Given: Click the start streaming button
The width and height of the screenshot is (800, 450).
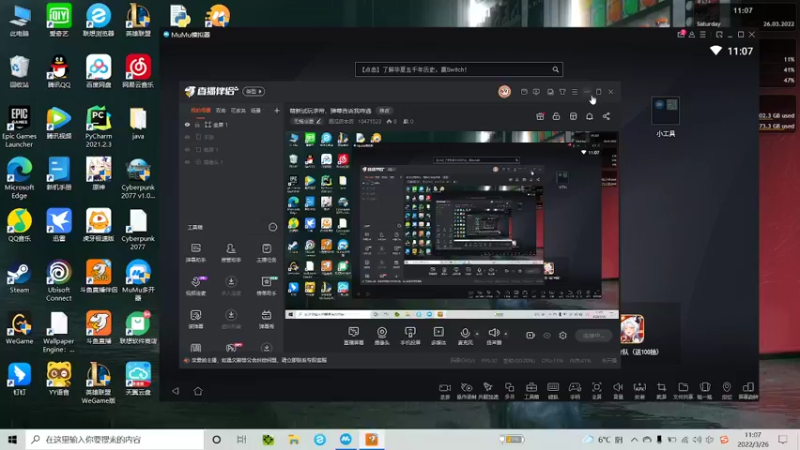Looking at the screenshot, I should pos(593,335).
